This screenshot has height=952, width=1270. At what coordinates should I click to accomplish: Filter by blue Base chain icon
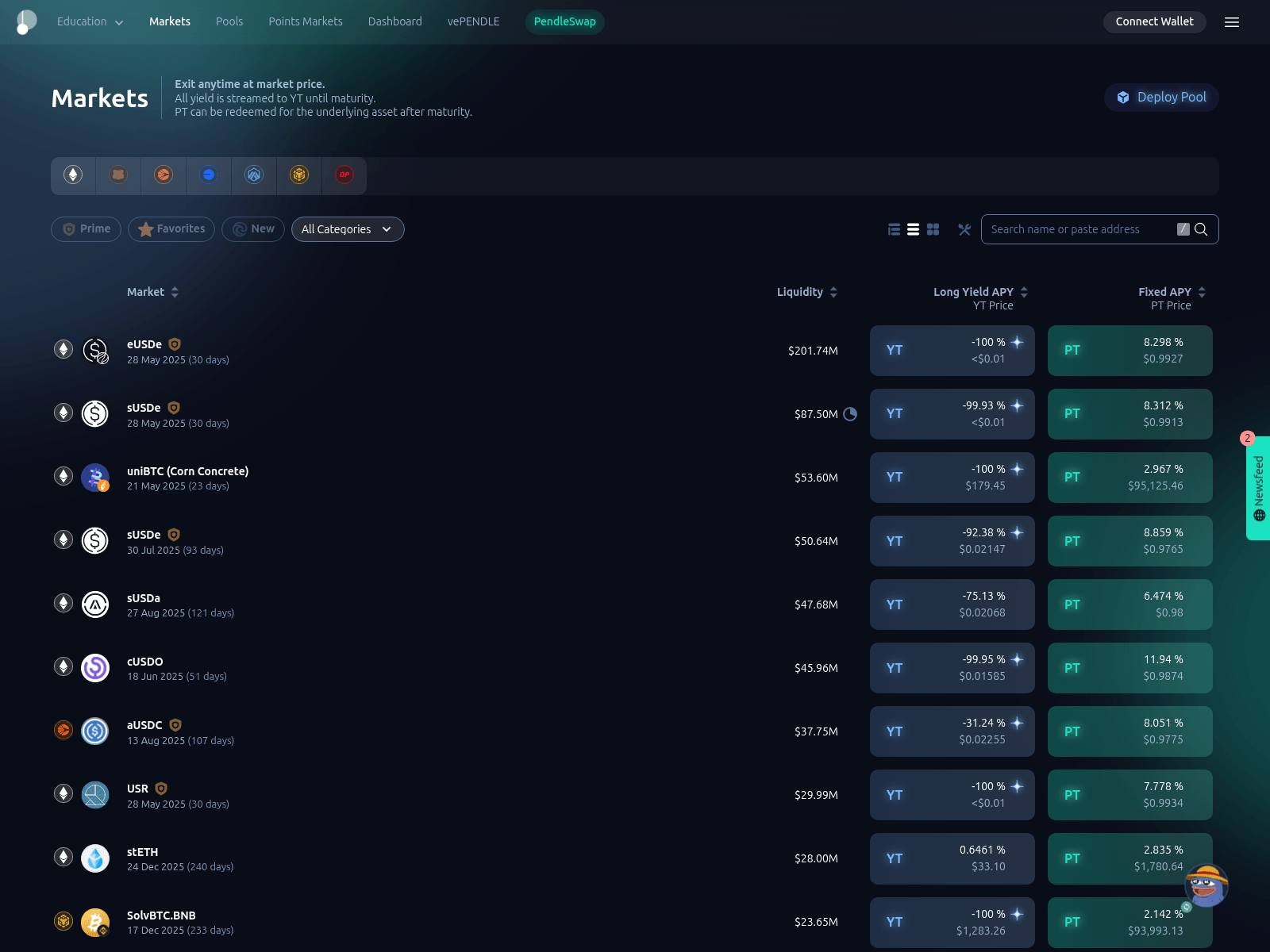pyautogui.click(x=209, y=175)
